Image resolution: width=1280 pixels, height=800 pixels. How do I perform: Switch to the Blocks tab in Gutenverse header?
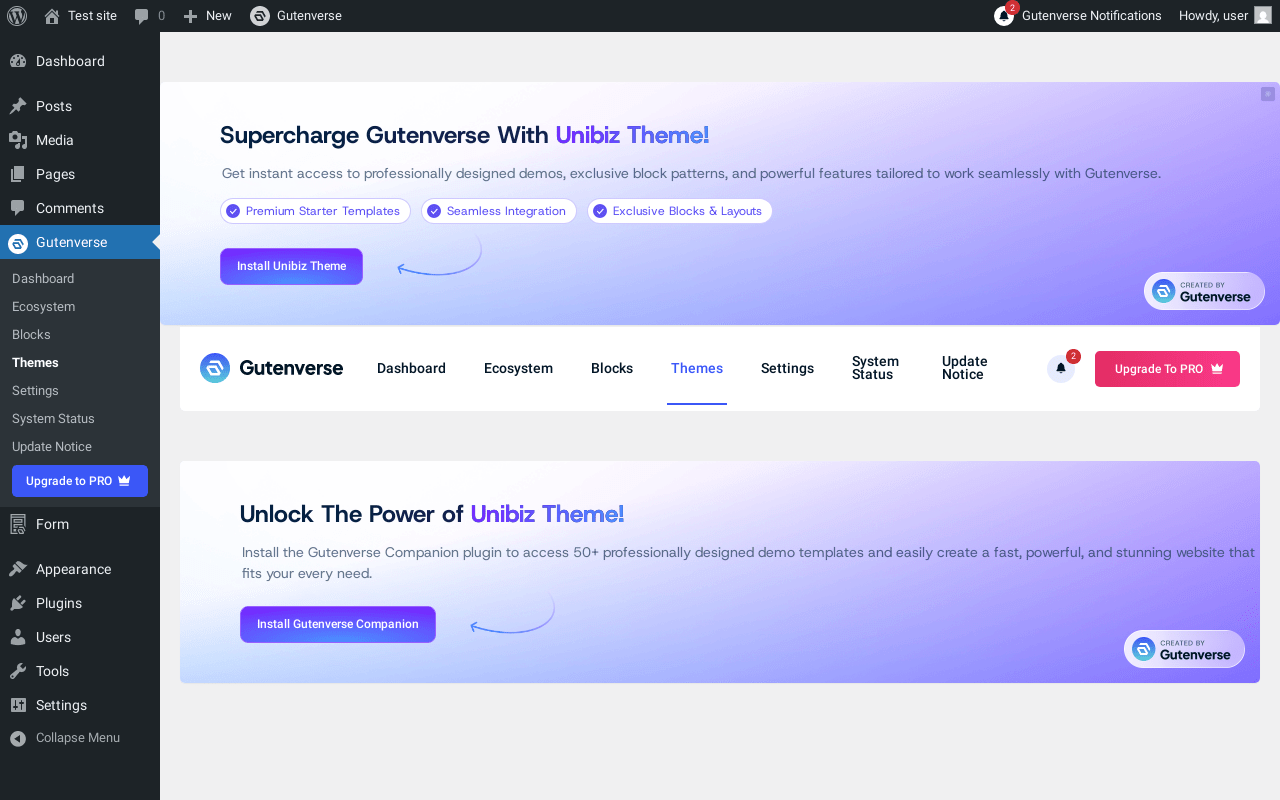pyautogui.click(x=612, y=368)
